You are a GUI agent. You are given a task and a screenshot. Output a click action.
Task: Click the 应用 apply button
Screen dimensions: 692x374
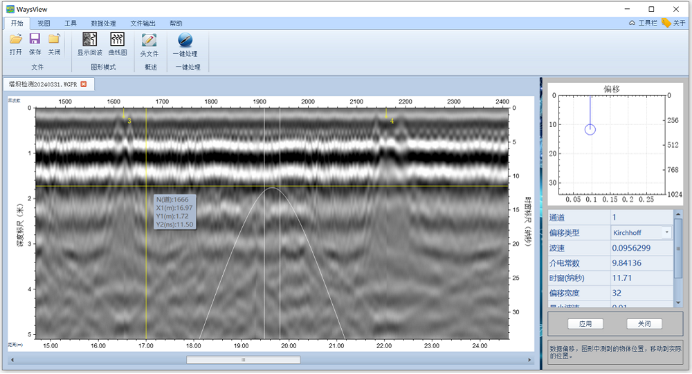pos(585,324)
